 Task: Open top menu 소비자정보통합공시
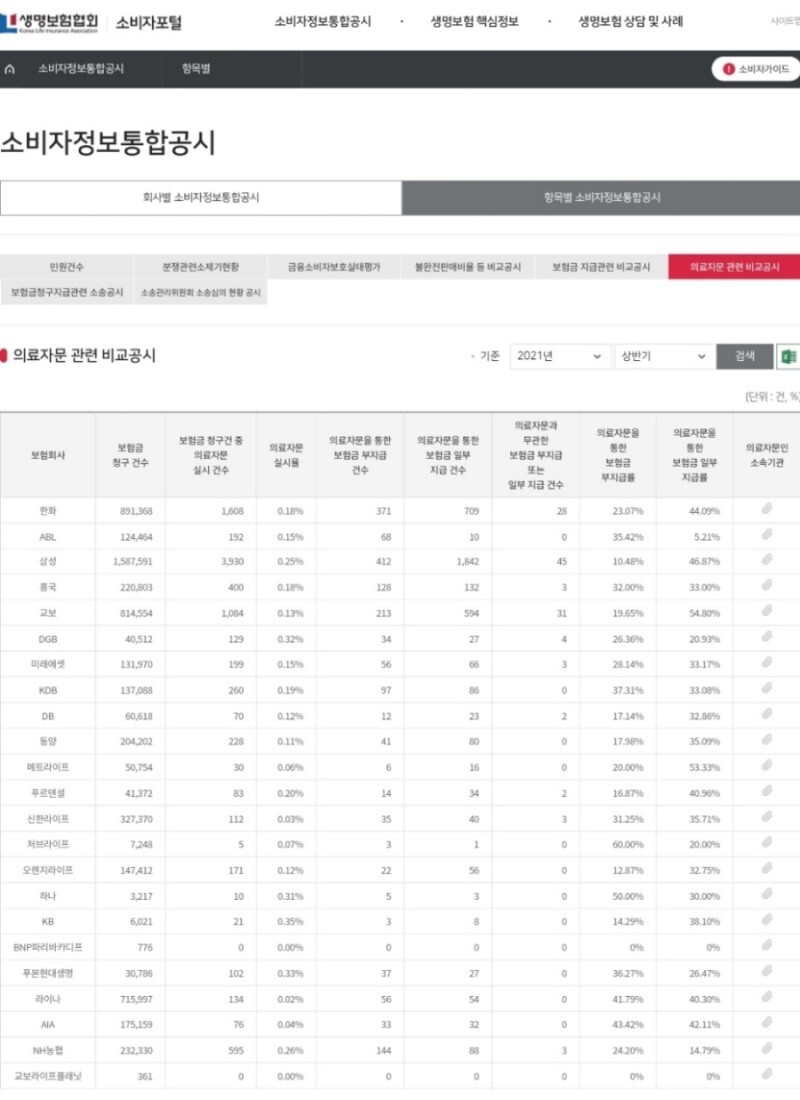coord(323,22)
